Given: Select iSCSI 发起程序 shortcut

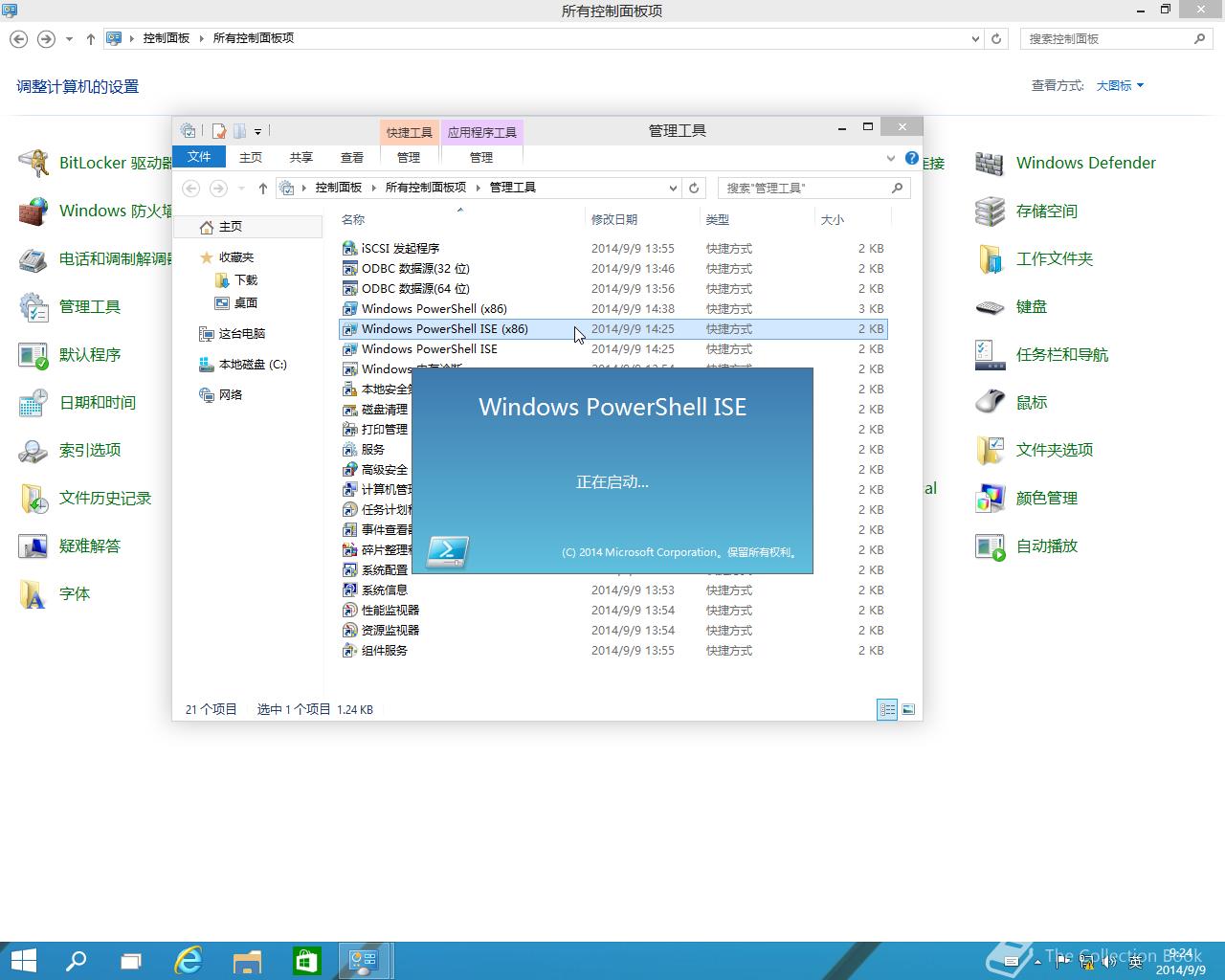Looking at the screenshot, I should 613,249.
